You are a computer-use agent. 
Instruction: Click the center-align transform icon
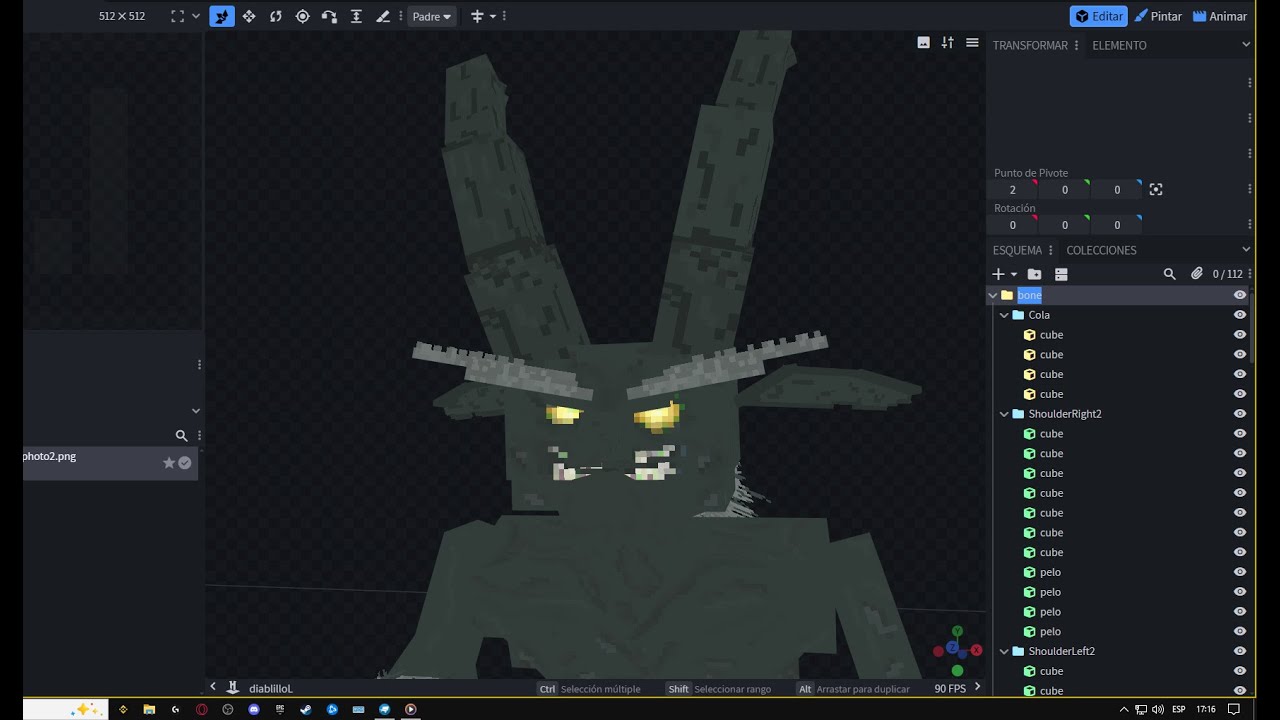(x=477, y=16)
